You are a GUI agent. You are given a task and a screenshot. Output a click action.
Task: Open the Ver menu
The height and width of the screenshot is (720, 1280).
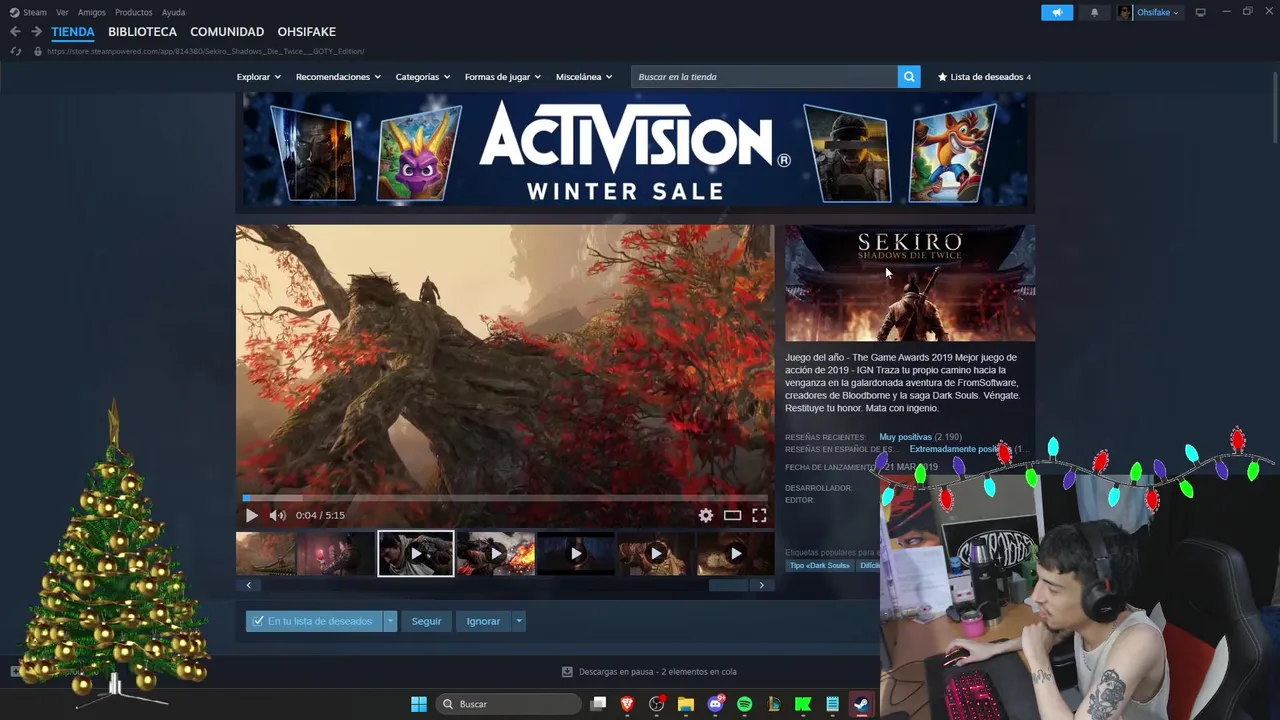coord(62,12)
